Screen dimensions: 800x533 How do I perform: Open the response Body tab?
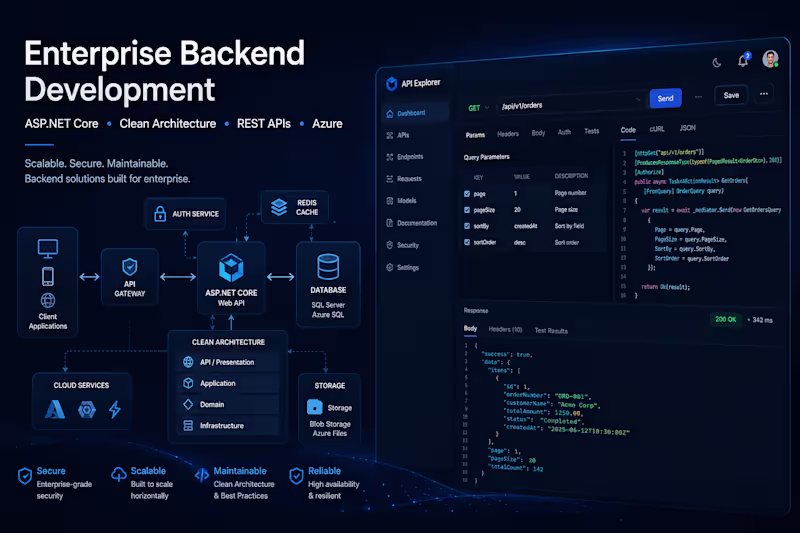pos(470,328)
